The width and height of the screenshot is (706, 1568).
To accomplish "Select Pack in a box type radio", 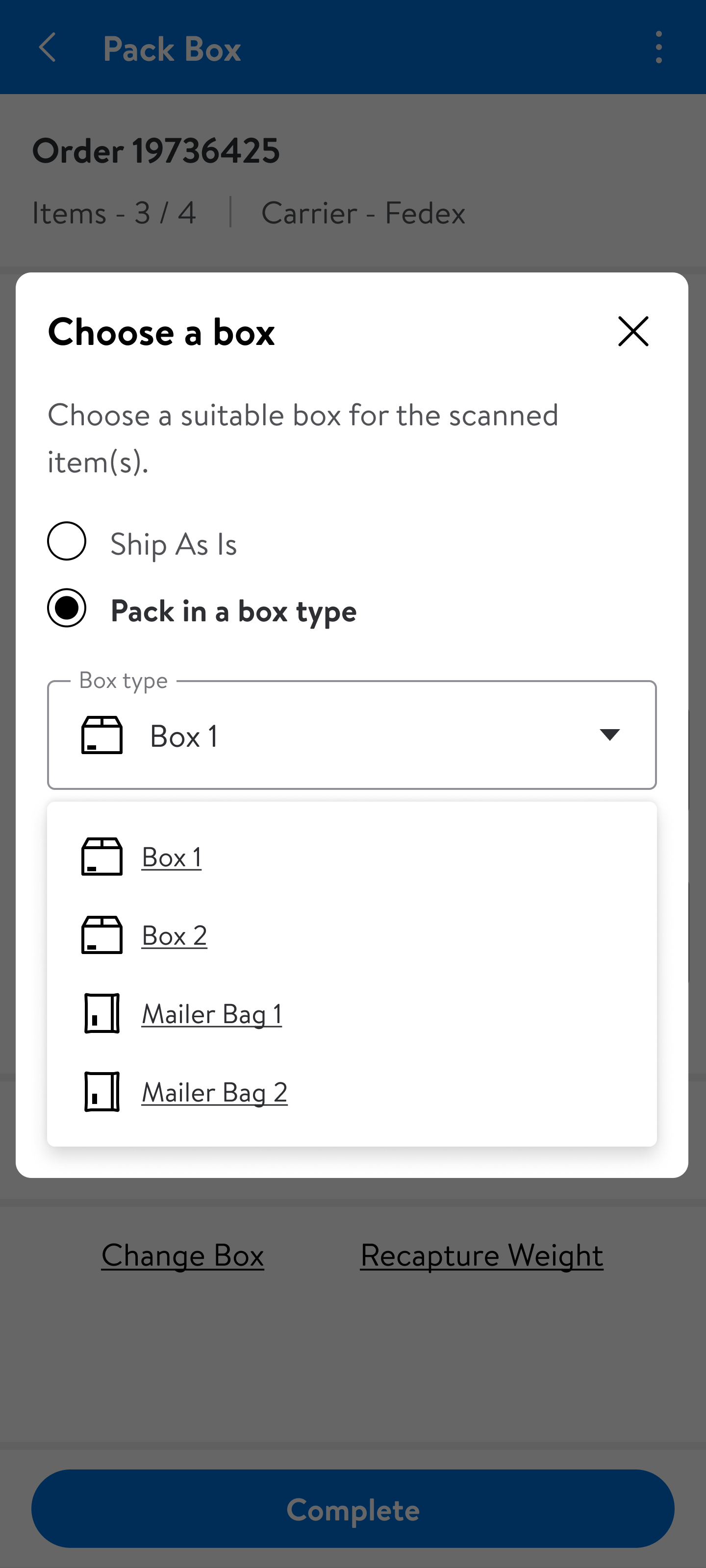I will tap(67, 608).
